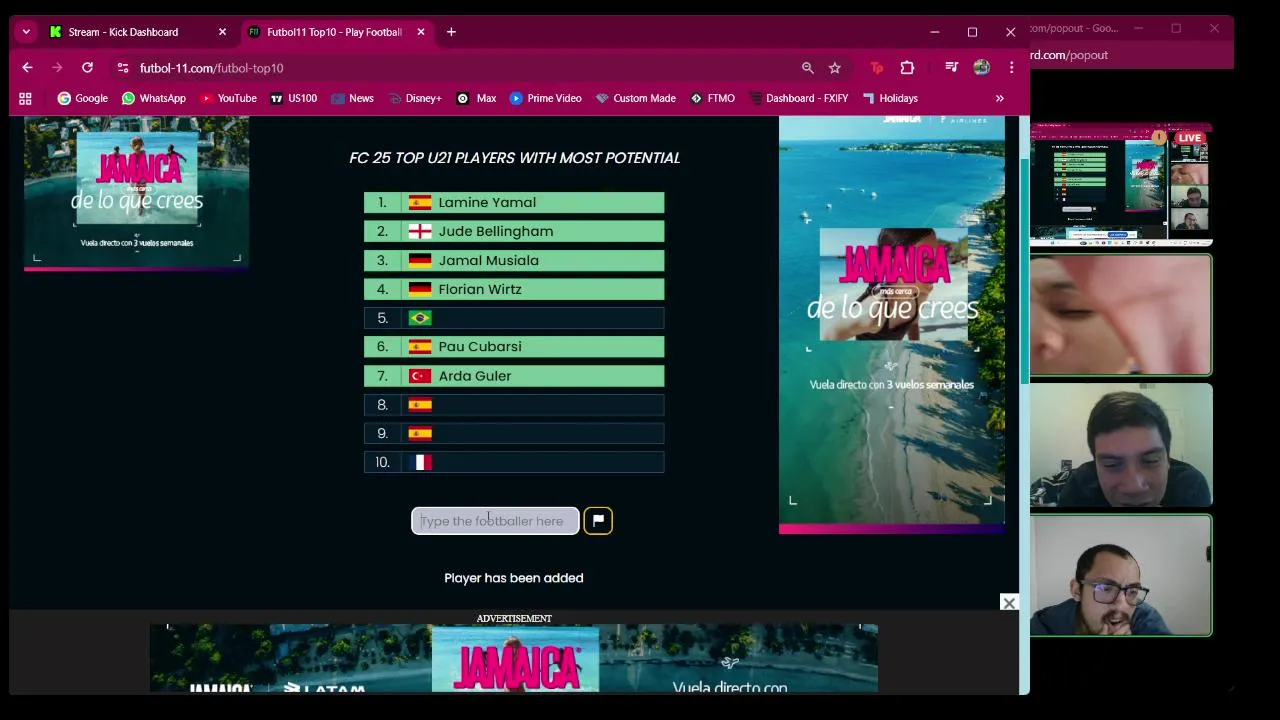Select the top webcam feed in popout
The width and height of the screenshot is (1280, 720).
pyautogui.click(x=1121, y=315)
